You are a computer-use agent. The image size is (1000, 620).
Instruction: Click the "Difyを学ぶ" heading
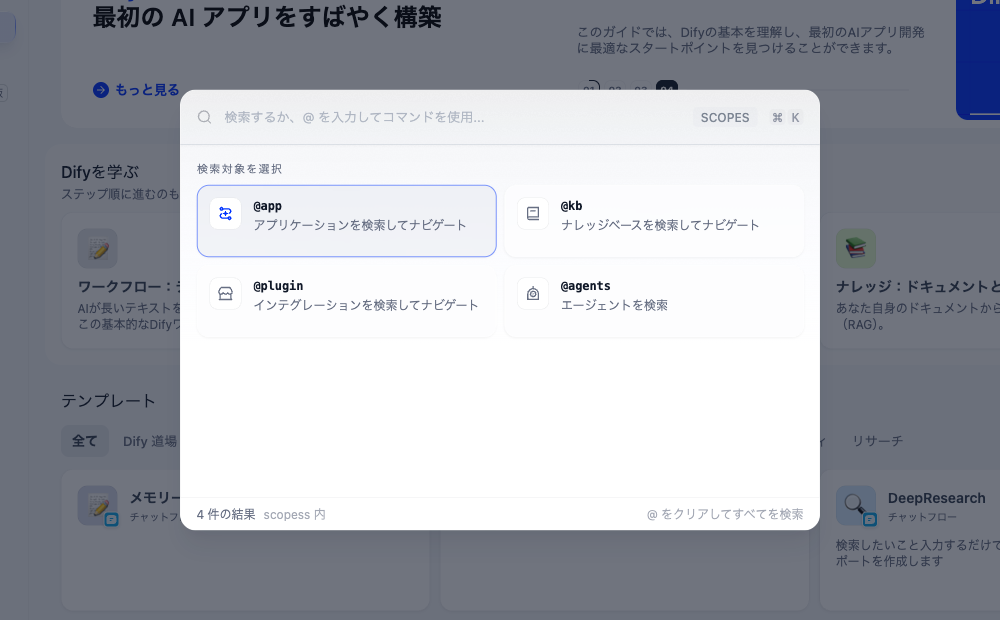click(100, 172)
